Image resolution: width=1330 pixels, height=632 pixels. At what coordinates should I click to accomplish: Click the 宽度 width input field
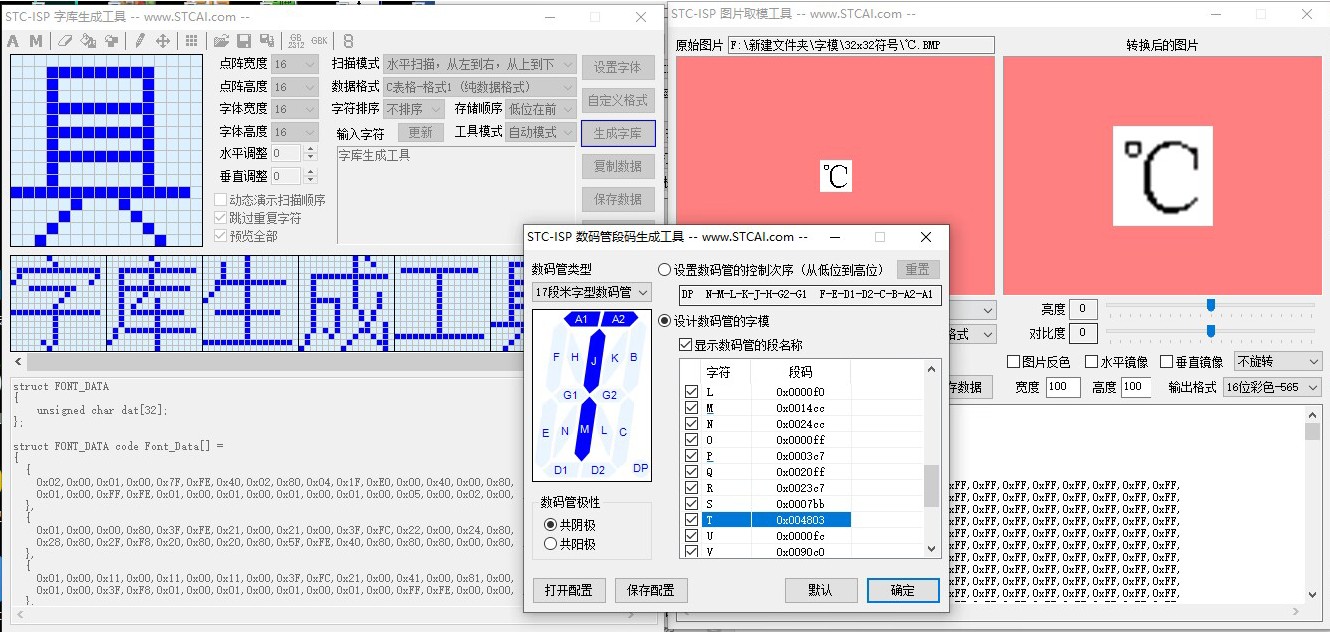coord(1062,387)
